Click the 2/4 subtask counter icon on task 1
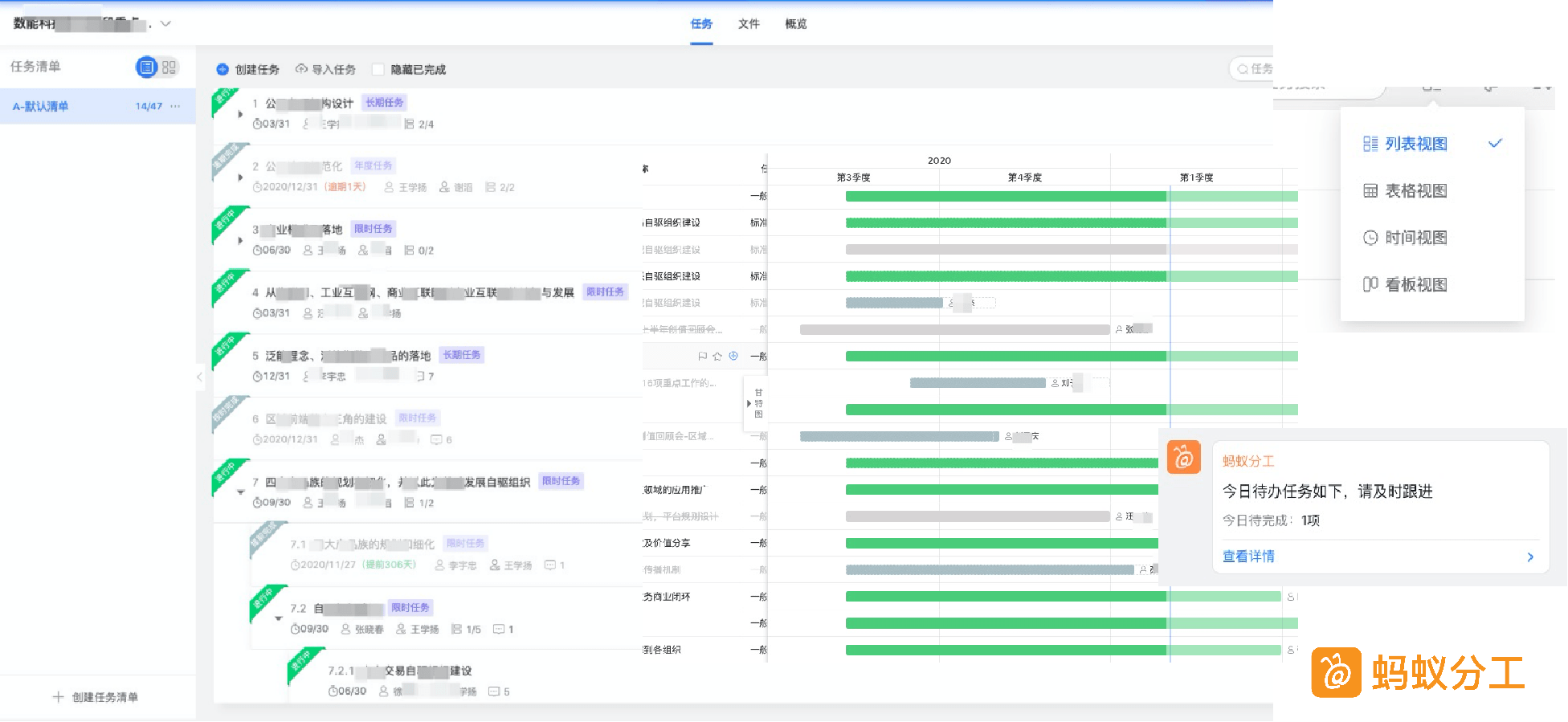The height and width of the screenshot is (722, 1568). 409,124
